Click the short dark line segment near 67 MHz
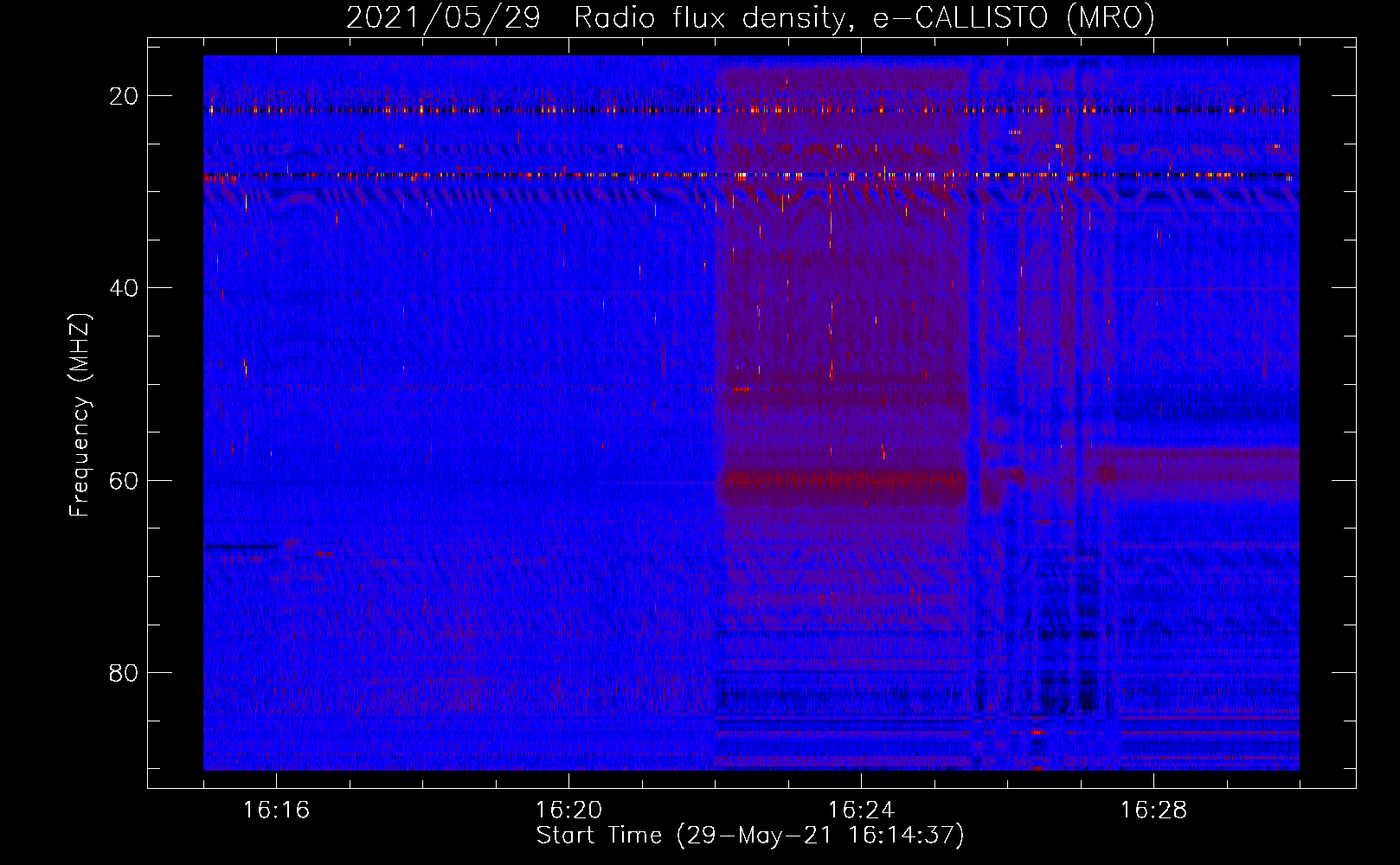Screen dimensions: 1400x865 241,546
